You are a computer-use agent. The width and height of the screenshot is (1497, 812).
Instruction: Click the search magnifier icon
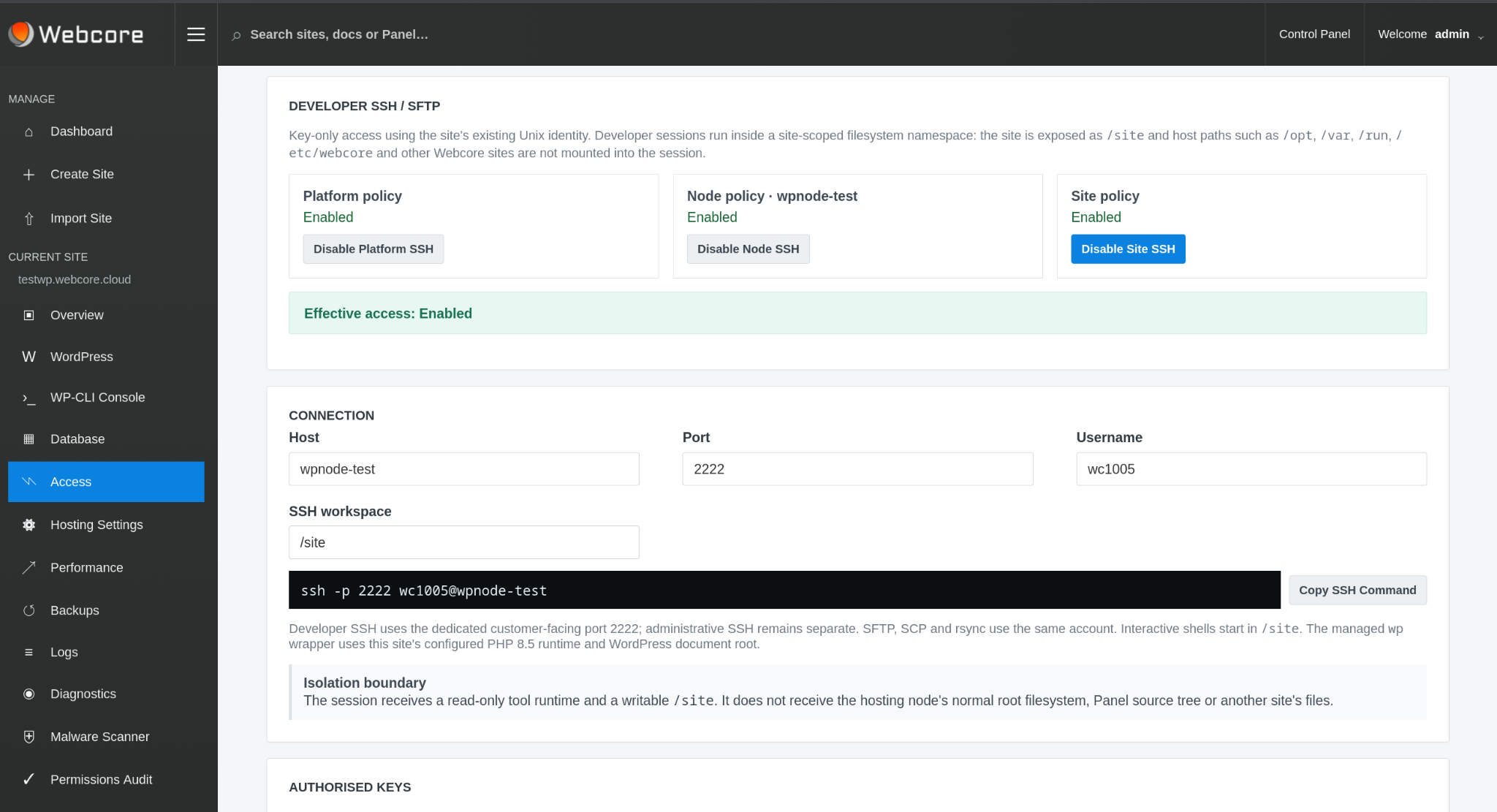(x=236, y=35)
